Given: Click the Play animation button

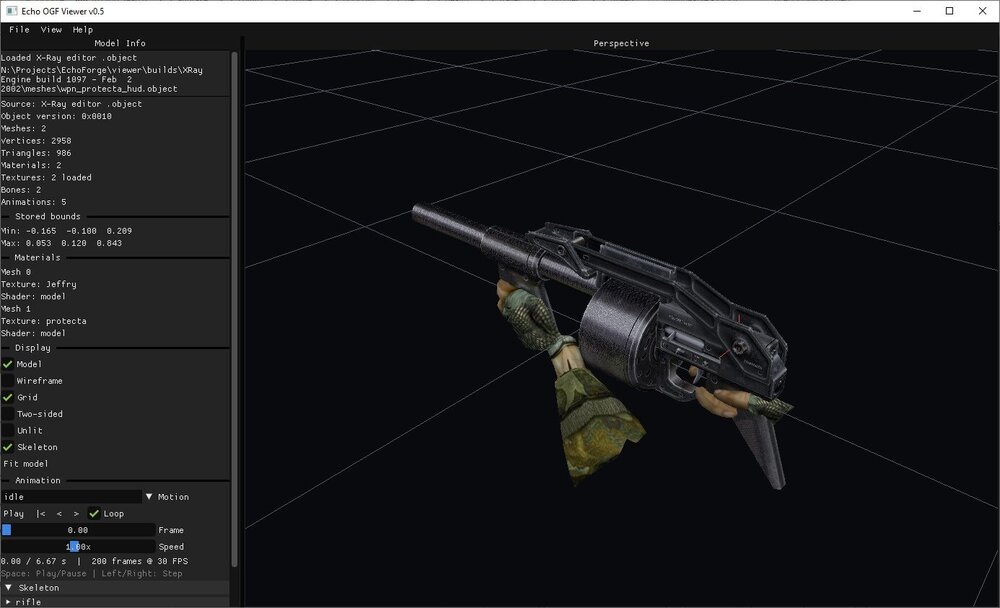Looking at the screenshot, I should coord(13,514).
